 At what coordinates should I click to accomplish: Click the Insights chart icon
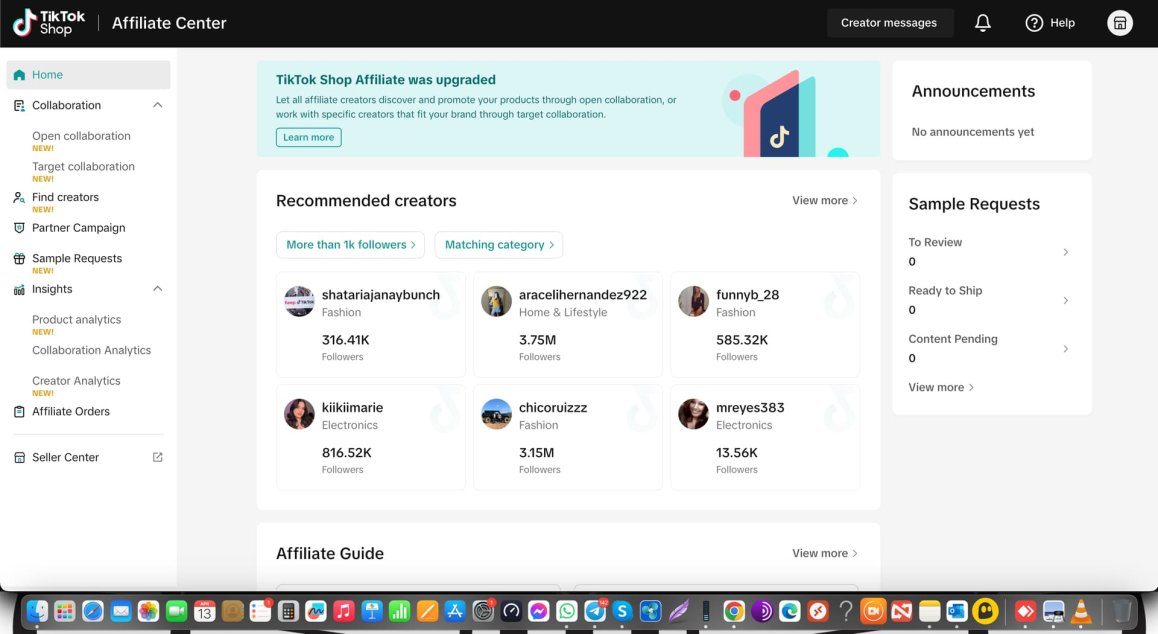pos(19,290)
